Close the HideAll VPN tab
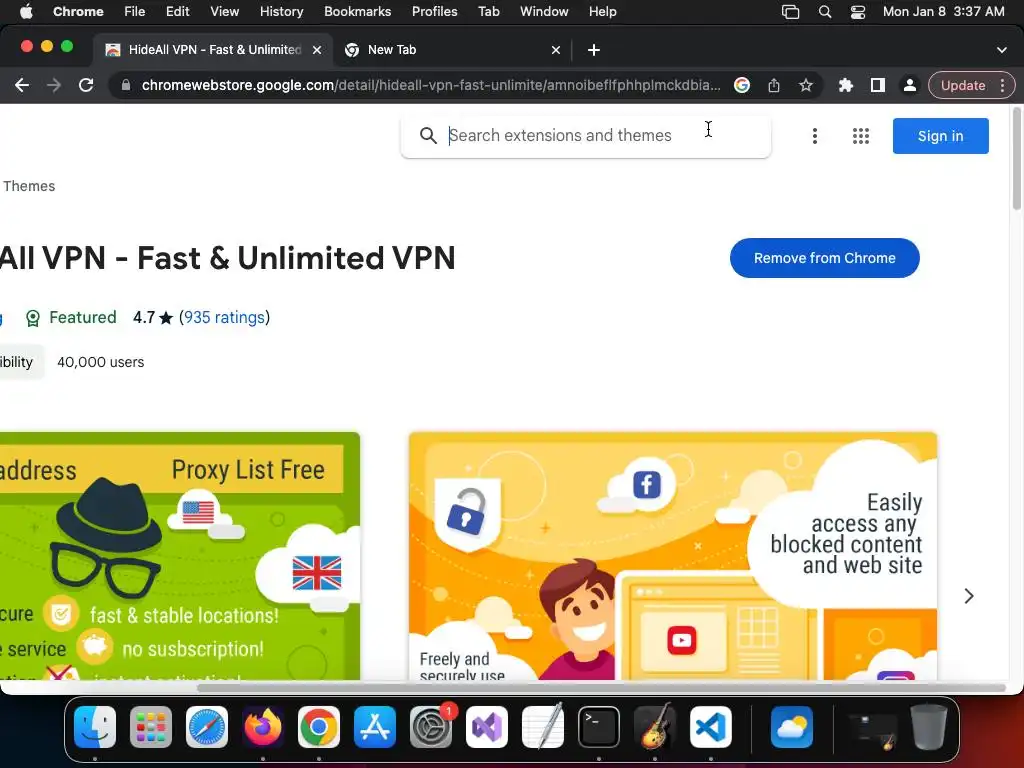Viewport: 1024px width, 768px height. (317, 50)
